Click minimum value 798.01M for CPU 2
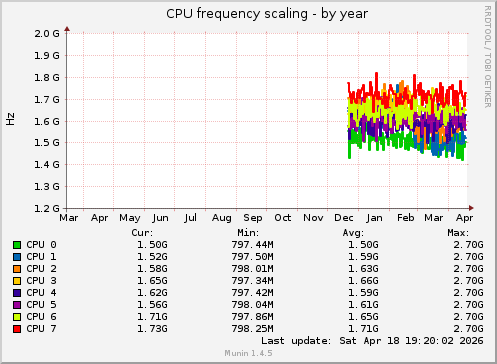 point(252,269)
